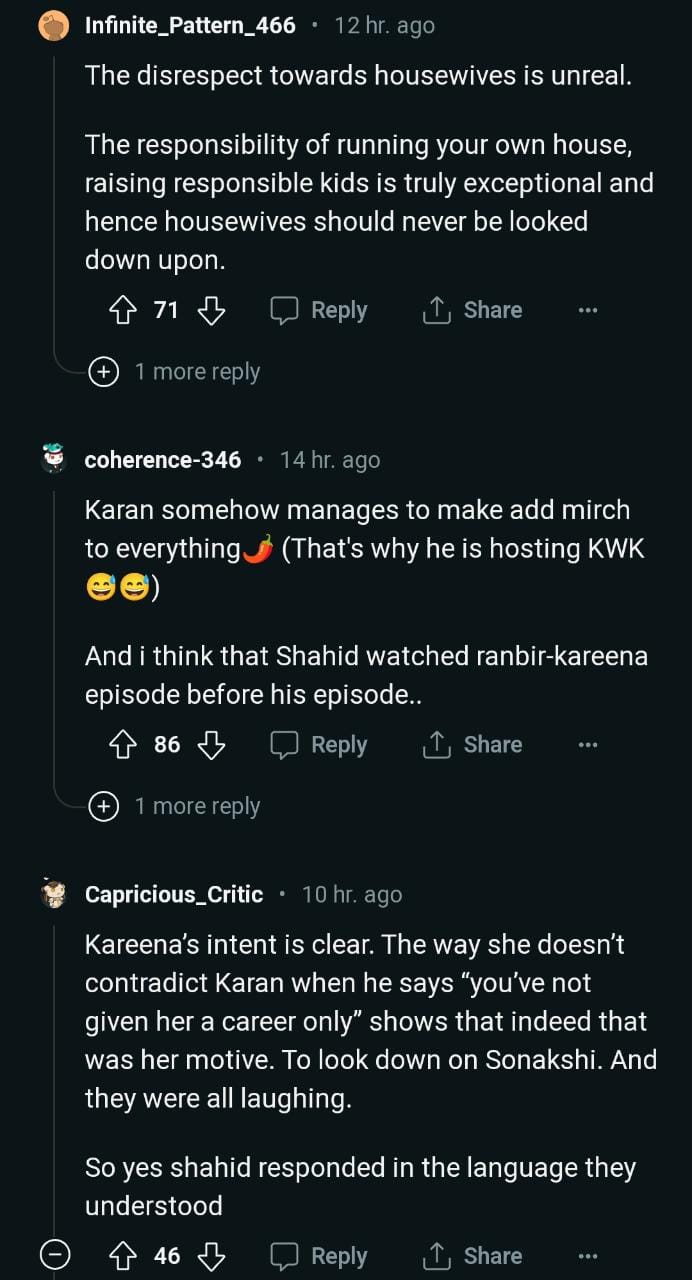Screen dimensions: 692x1280
Task: Upvote Infinite_Pattern_466's comment
Action: (x=123, y=311)
